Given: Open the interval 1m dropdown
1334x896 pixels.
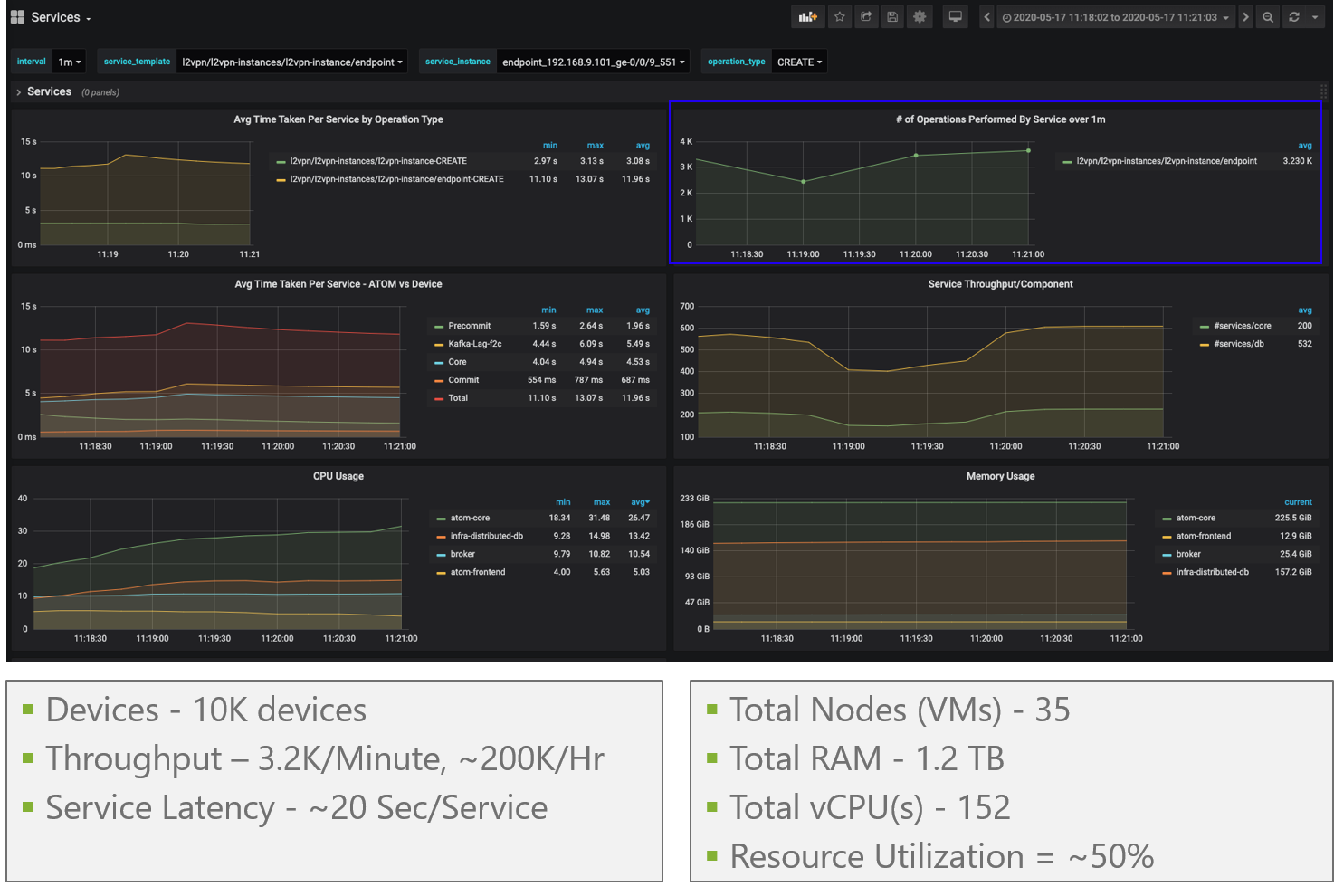Looking at the screenshot, I should pyautogui.click(x=70, y=62).
